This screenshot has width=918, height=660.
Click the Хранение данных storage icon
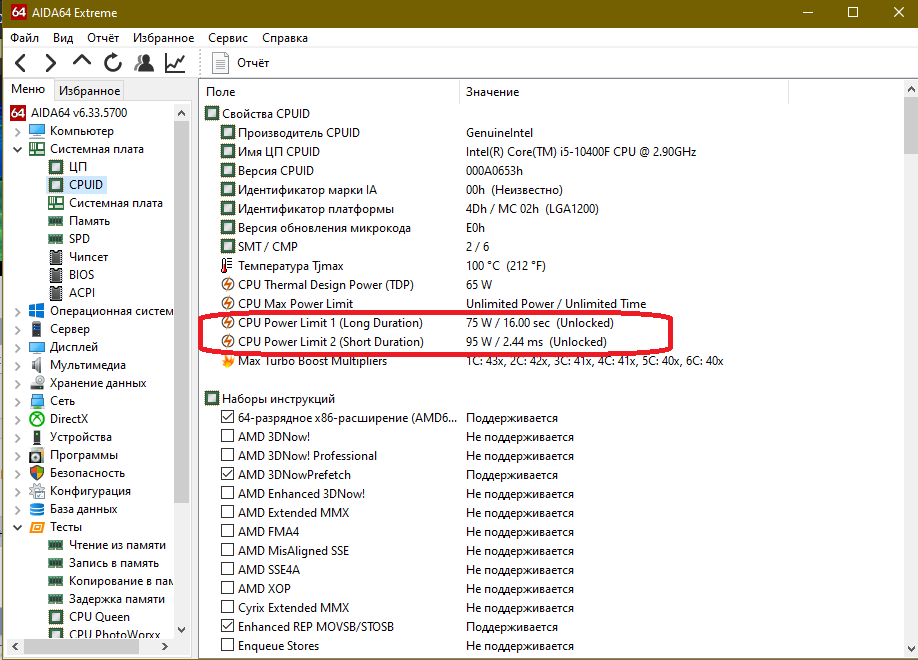coord(37,383)
